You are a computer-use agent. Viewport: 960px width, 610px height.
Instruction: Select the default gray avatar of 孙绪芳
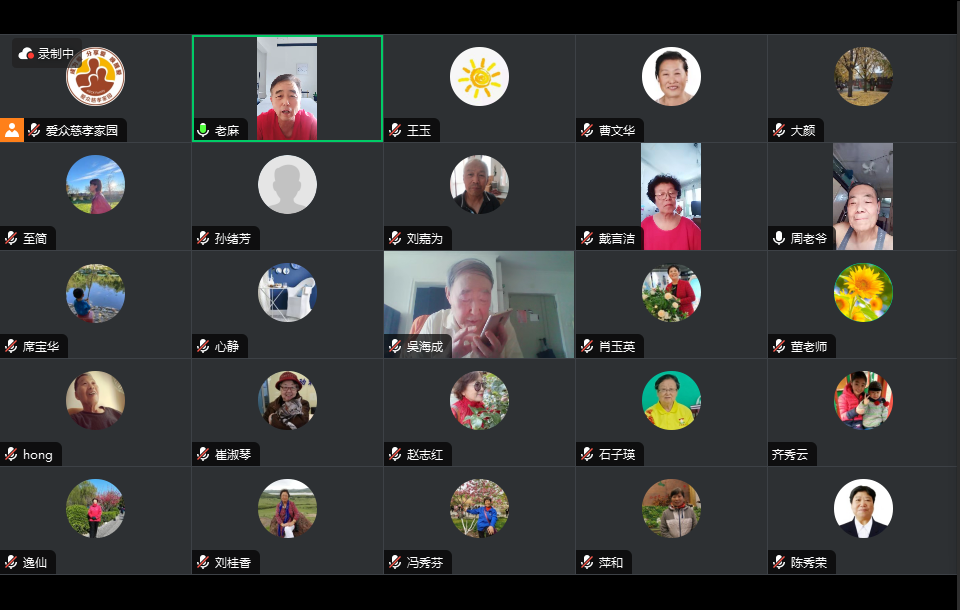pos(287,184)
